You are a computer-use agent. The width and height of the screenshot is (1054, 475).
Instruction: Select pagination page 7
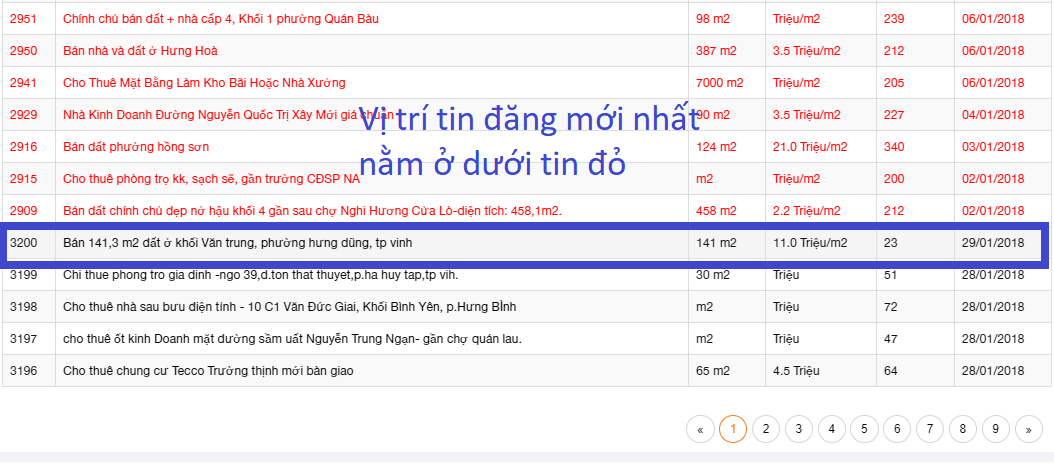[x=930, y=429]
